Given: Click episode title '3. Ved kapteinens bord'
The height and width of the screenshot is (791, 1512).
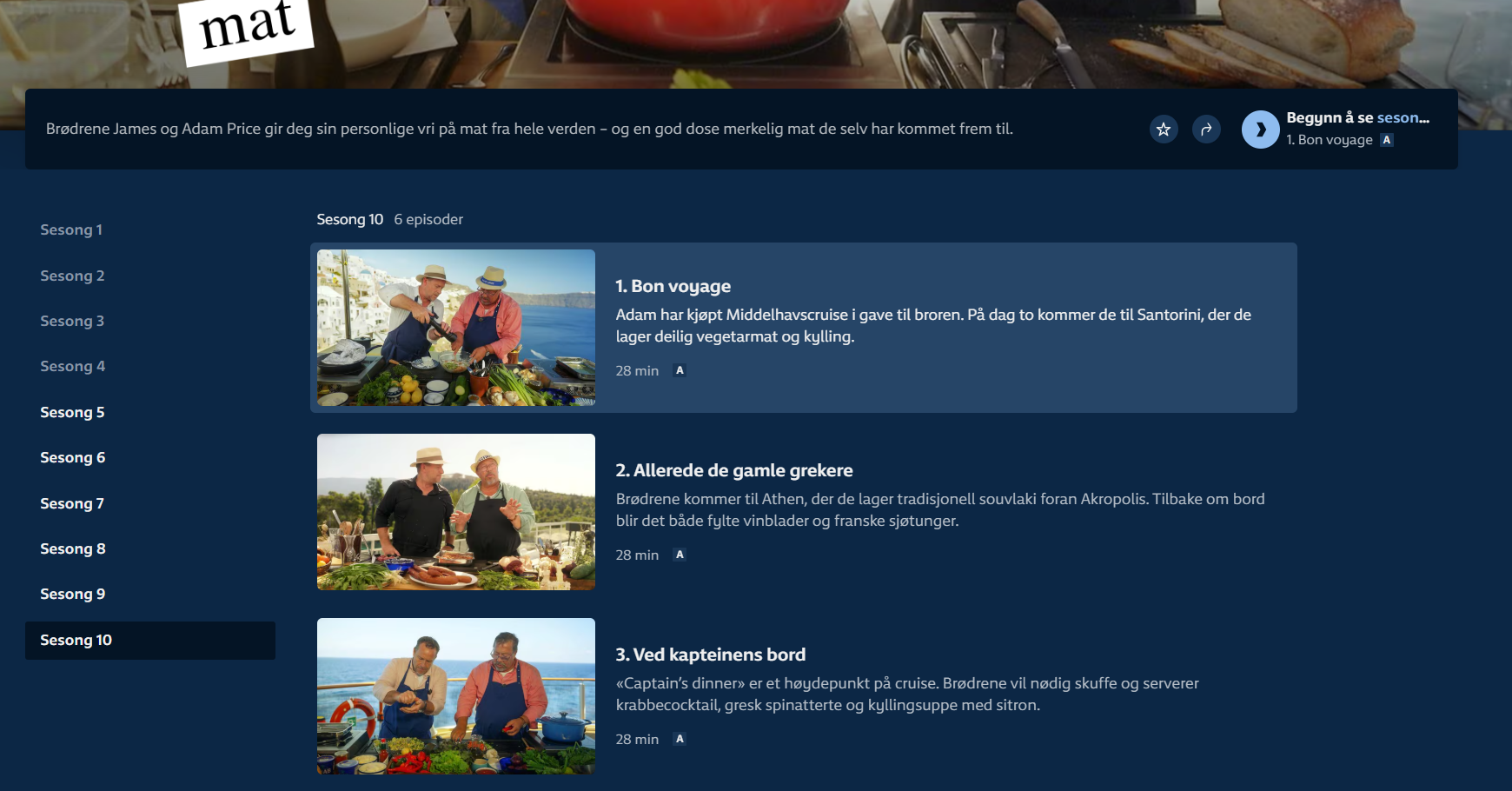Looking at the screenshot, I should coord(711,655).
